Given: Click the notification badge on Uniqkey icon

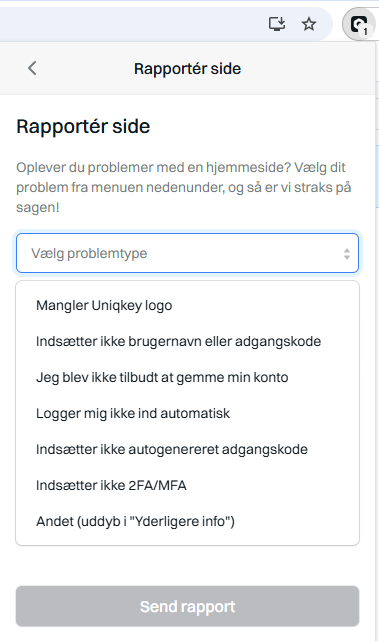Looking at the screenshot, I should tap(366, 31).
